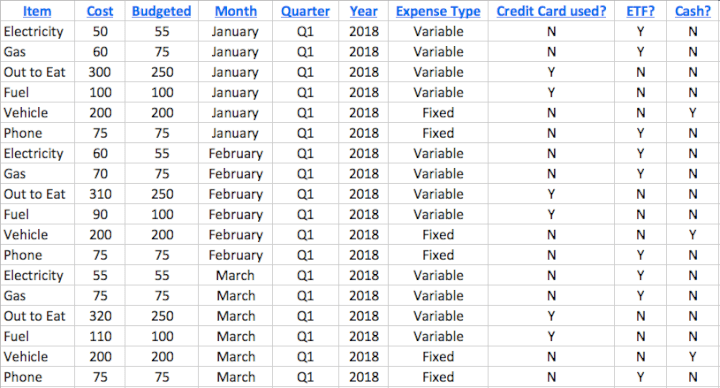This screenshot has width=720, height=388.
Task: Select cost 310 in February Out to Eat row
Action: (100, 194)
